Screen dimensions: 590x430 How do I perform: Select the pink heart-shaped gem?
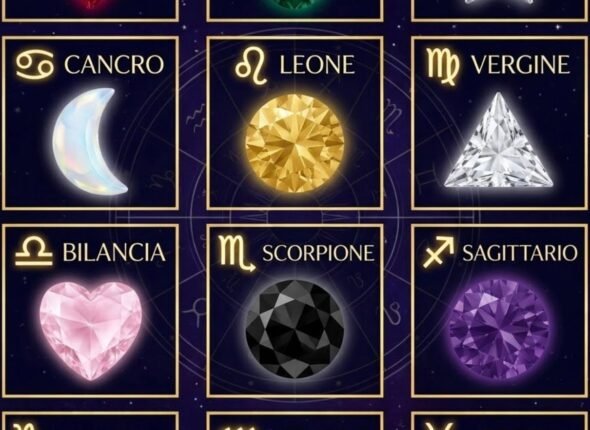tap(91, 330)
